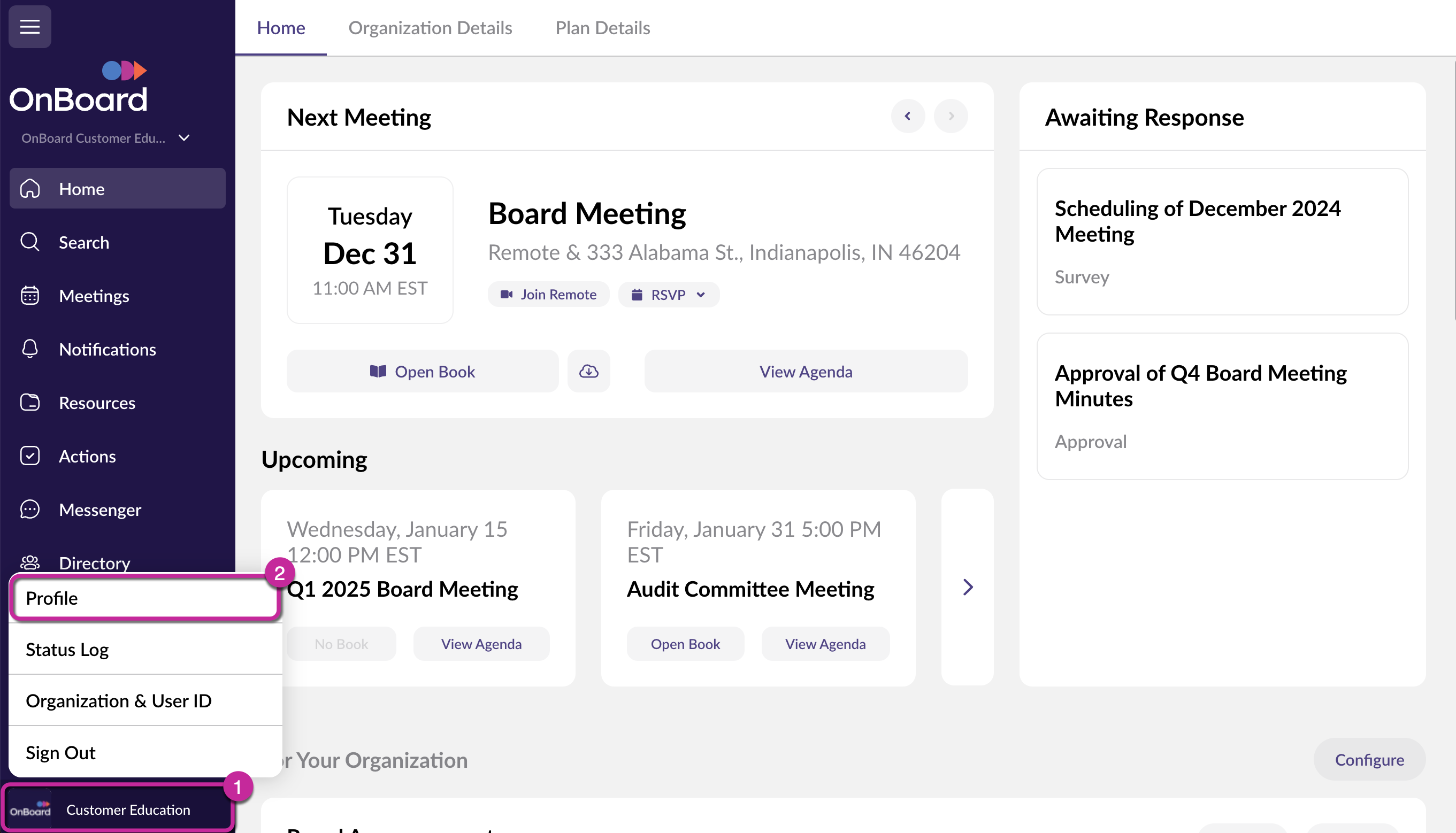Open Meetings calendar in sidebar
This screenshot has width=1456, height=833.
pyautogui.click(x=94, y=296)
